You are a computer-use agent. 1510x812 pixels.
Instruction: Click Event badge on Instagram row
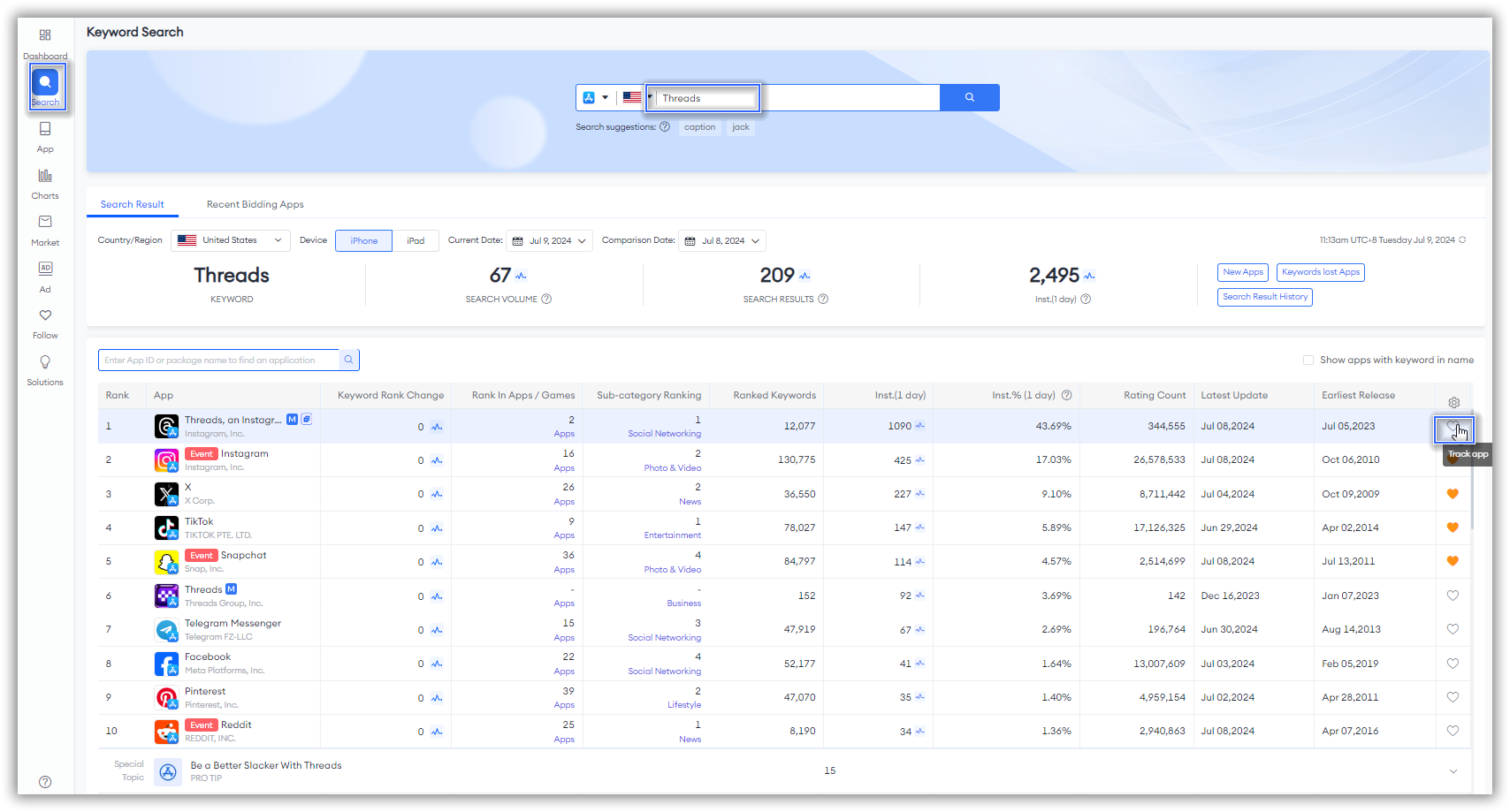coord(202,454)
